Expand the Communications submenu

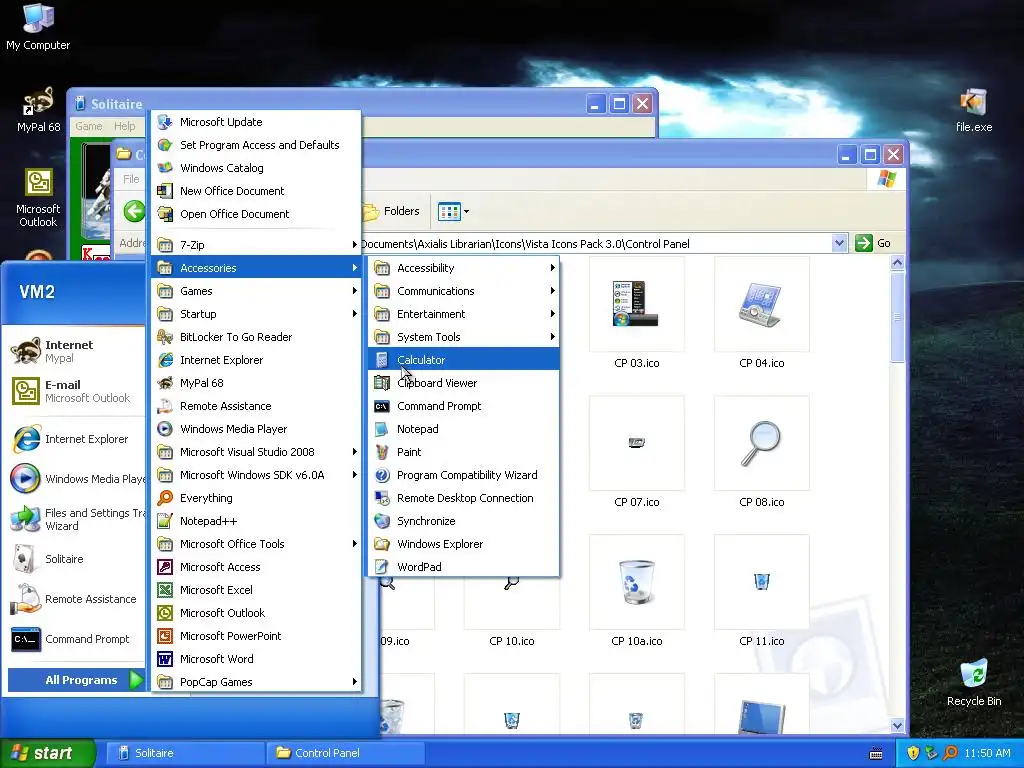click(x=464, y=291)
